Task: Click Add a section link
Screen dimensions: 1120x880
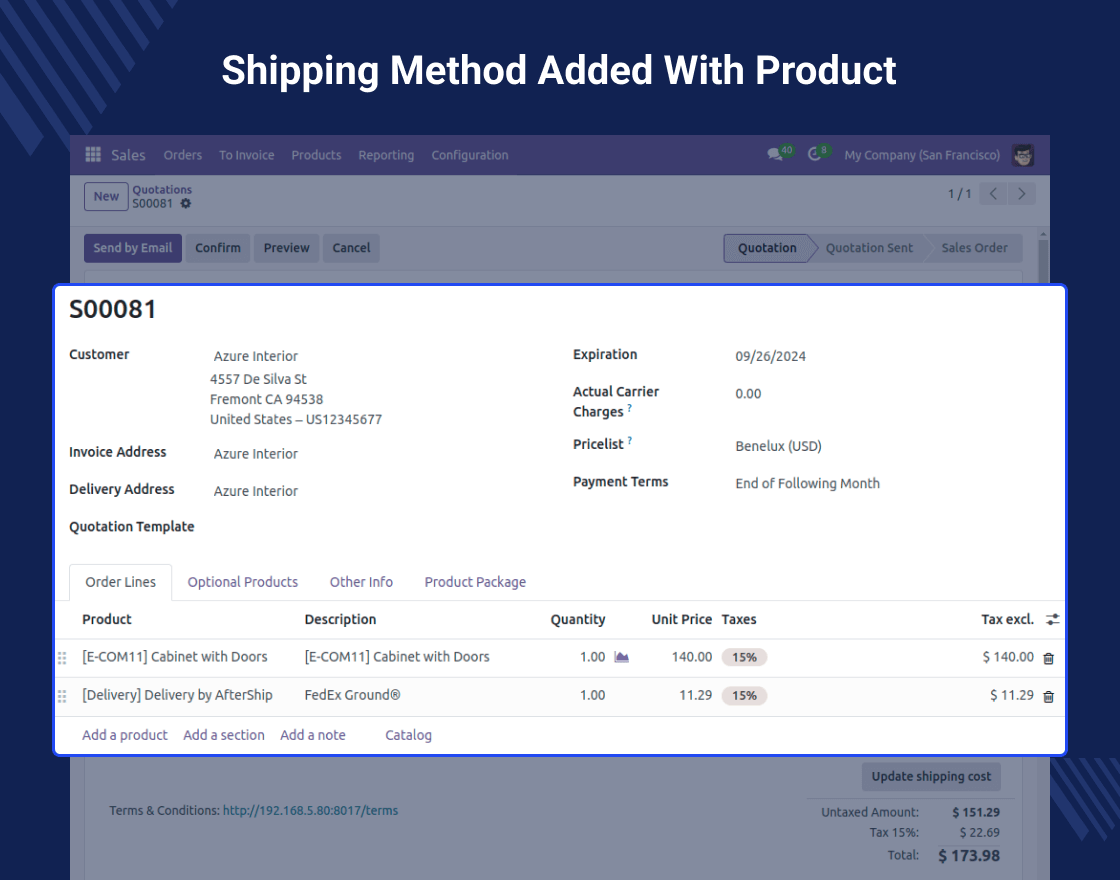Action: 224,735
